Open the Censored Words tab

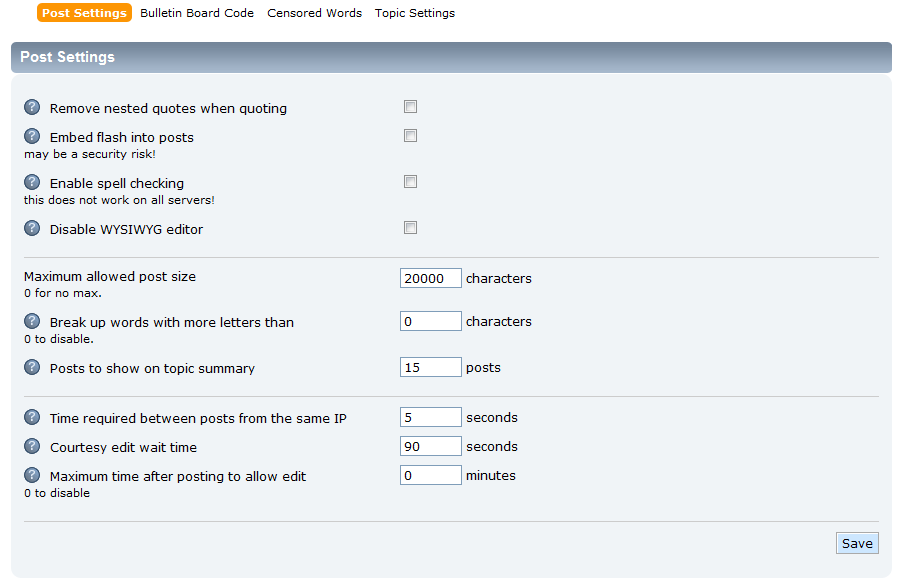tap(315, 13)
